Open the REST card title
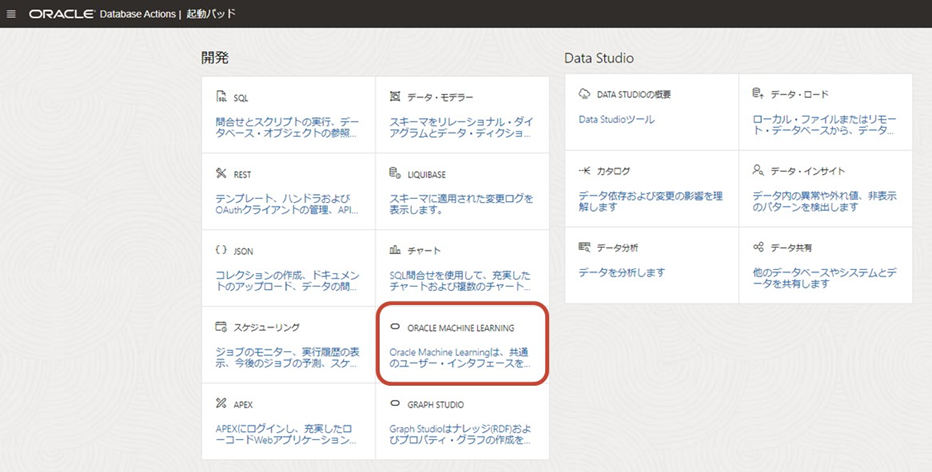The width and height of the screenshot is (932, 472). point(243,175)
